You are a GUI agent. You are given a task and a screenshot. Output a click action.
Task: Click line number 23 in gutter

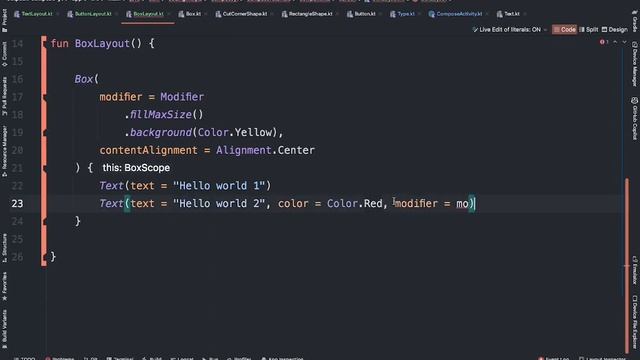pyautogui.click(x=17, y=204)
